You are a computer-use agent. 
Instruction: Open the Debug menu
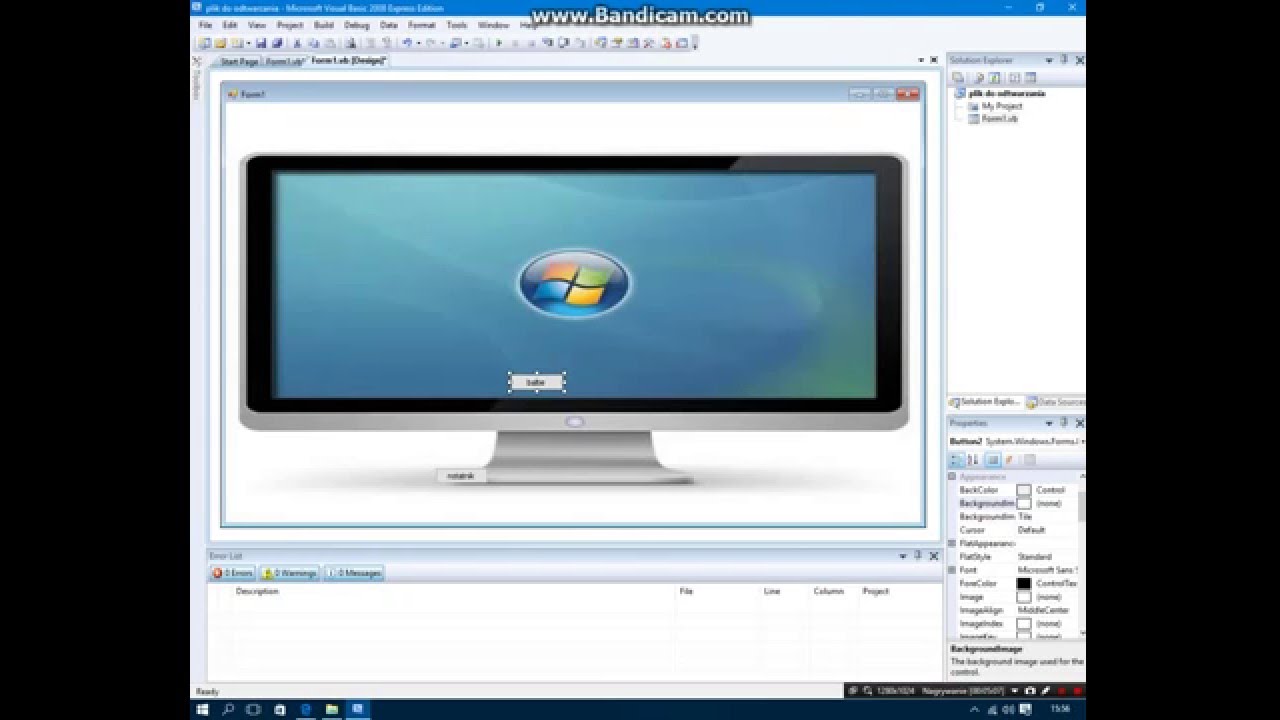point(356,25)
